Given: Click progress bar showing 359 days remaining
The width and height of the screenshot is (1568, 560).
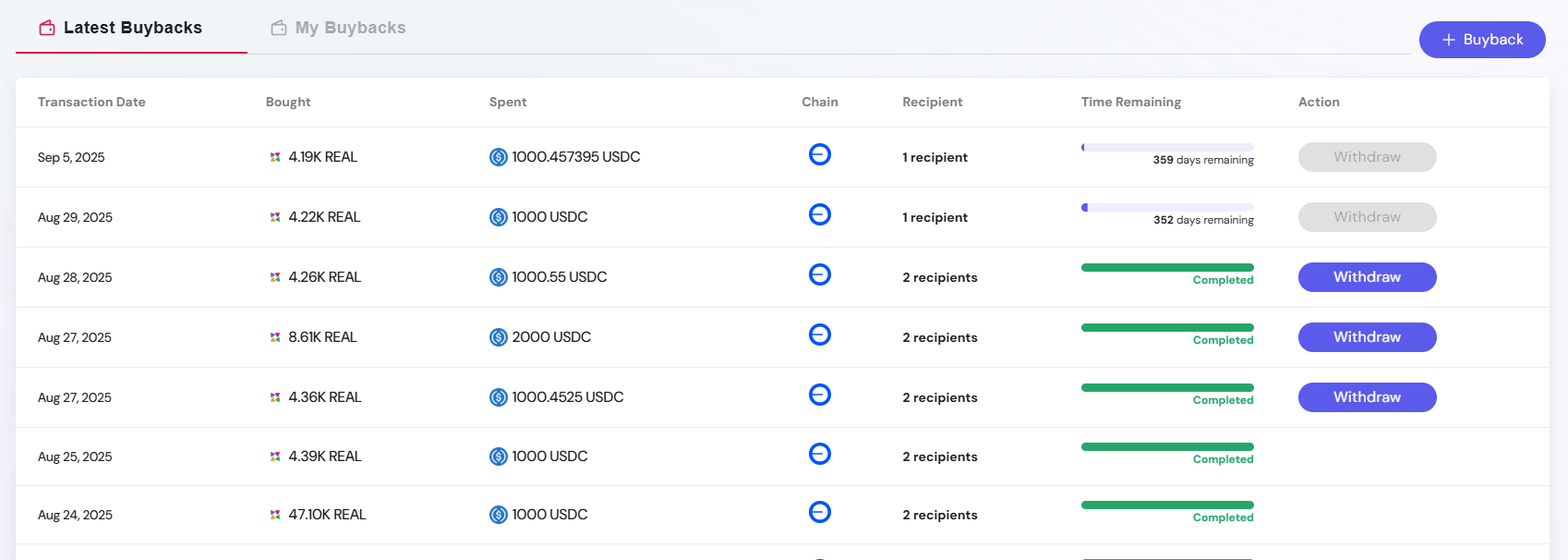Looking at the screenshot, I should pos(1167,147).
